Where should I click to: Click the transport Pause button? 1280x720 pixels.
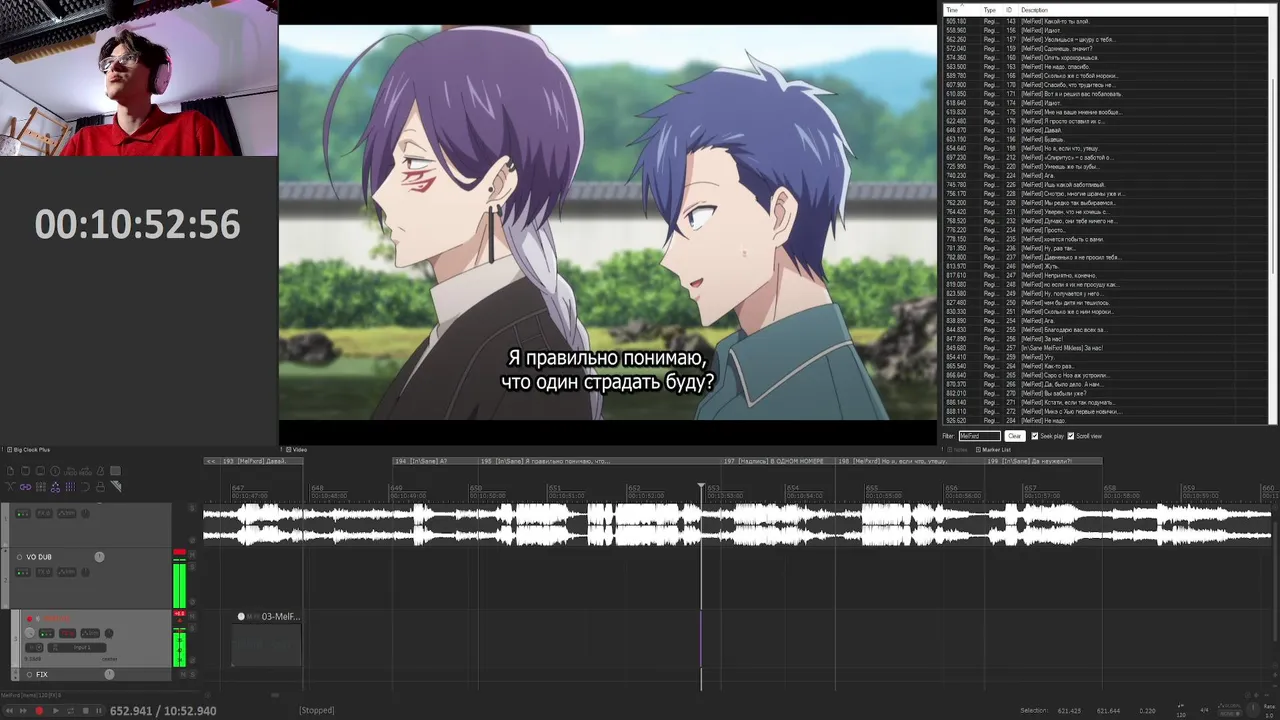[x=99, y=710]
